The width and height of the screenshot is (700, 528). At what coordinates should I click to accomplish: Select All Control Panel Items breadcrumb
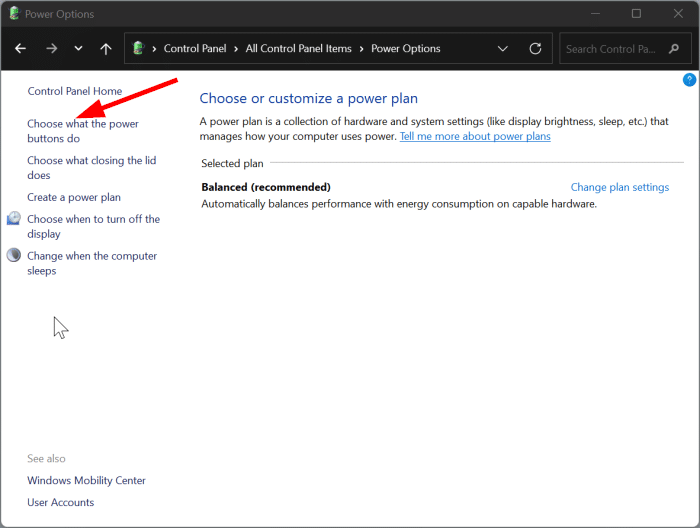click(299, 49)
